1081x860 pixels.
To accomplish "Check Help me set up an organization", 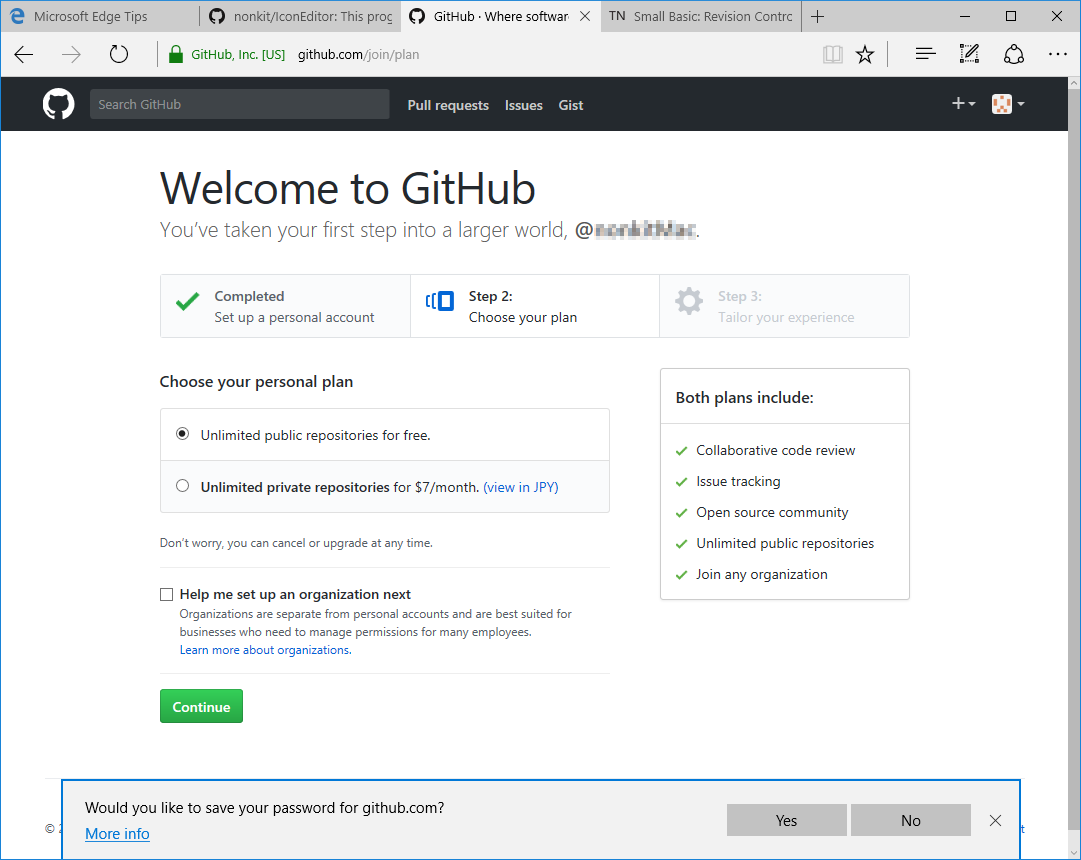I will pyautogui.click(x=166, y=594).
